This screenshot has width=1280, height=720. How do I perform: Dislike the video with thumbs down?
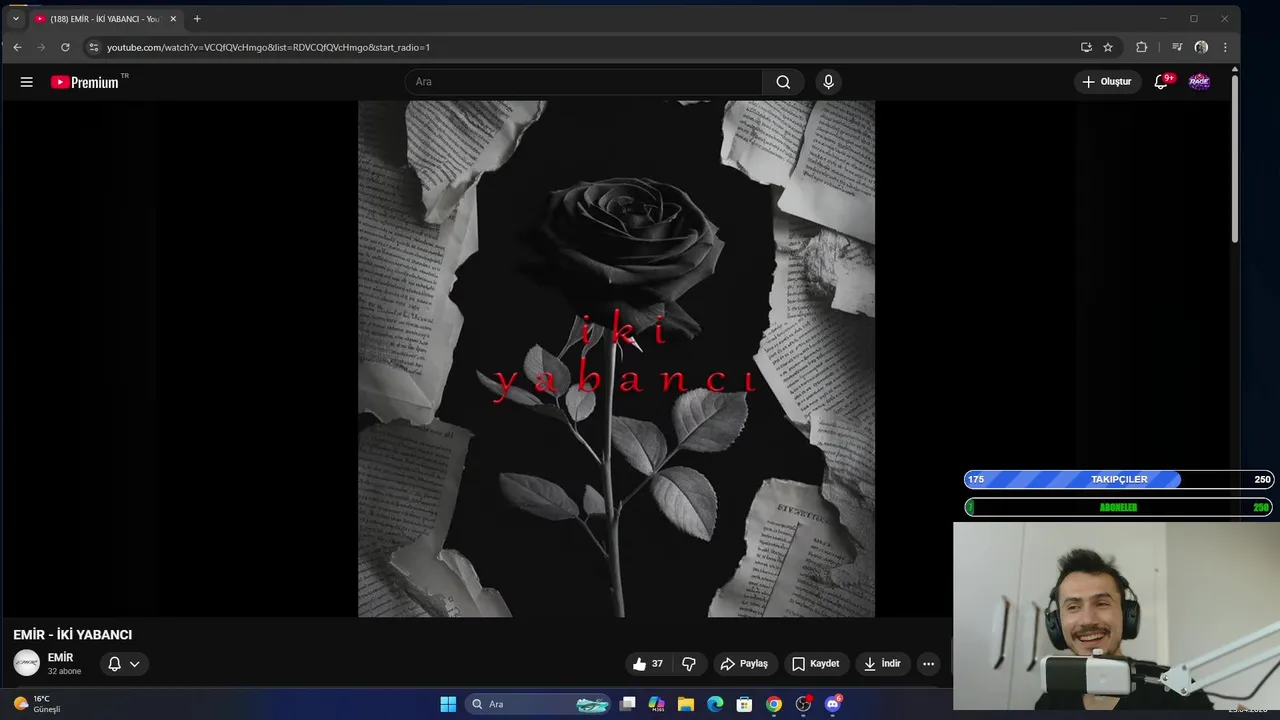689,664
